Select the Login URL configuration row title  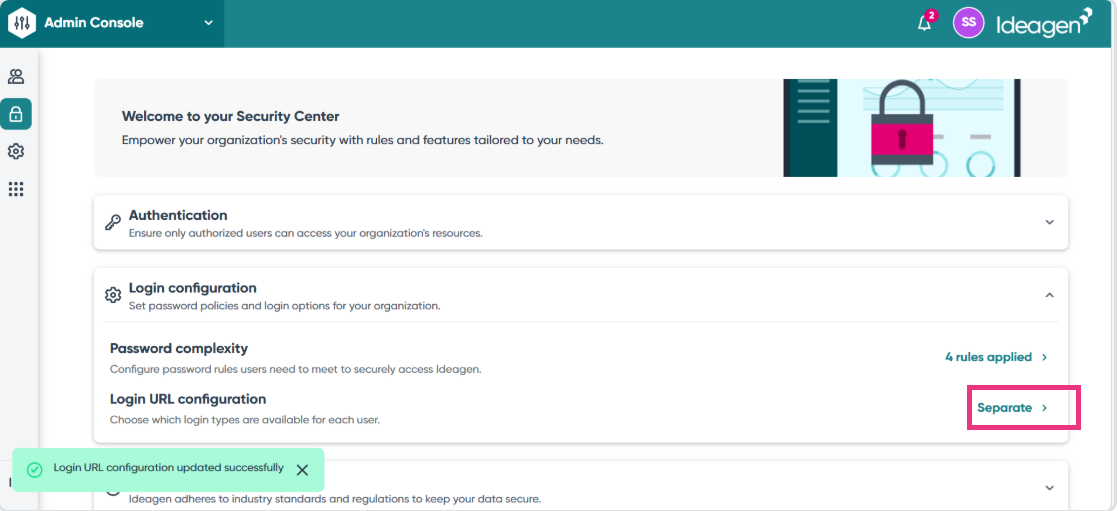(x=188, y=399)
